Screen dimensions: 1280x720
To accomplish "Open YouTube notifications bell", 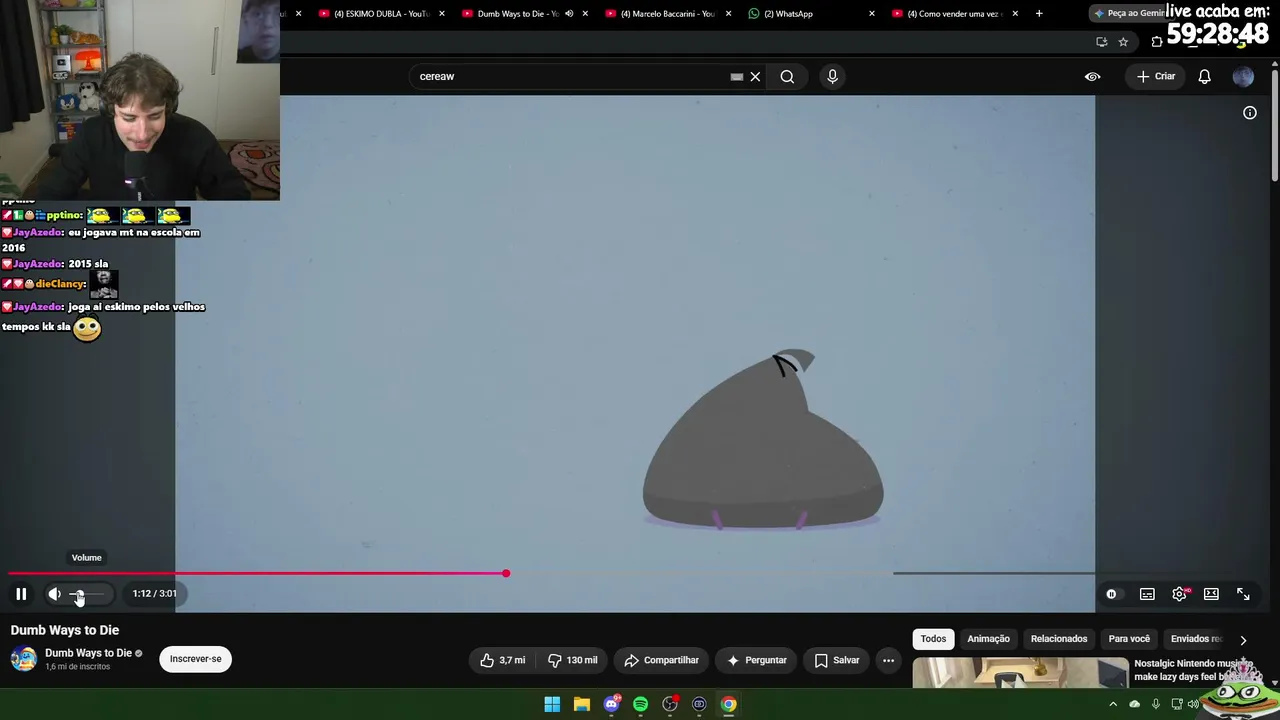I will tap(1205, 76).
